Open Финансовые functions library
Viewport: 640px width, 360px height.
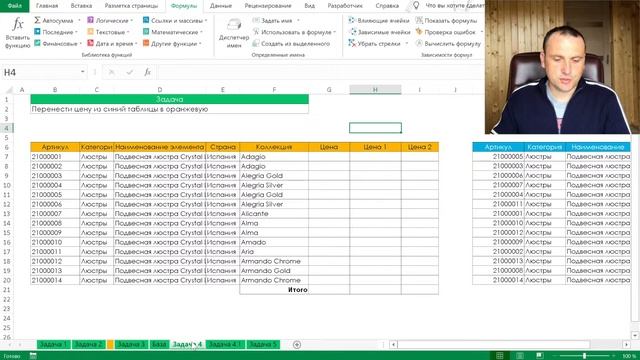coord(58,43)
